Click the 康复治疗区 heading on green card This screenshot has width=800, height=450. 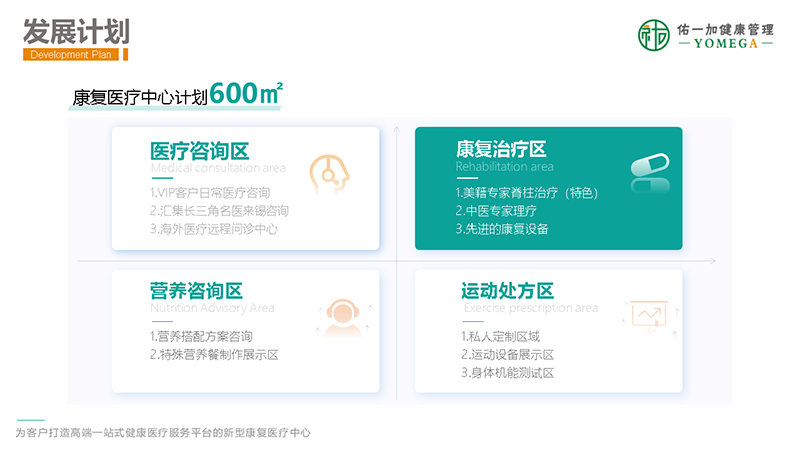502,149
